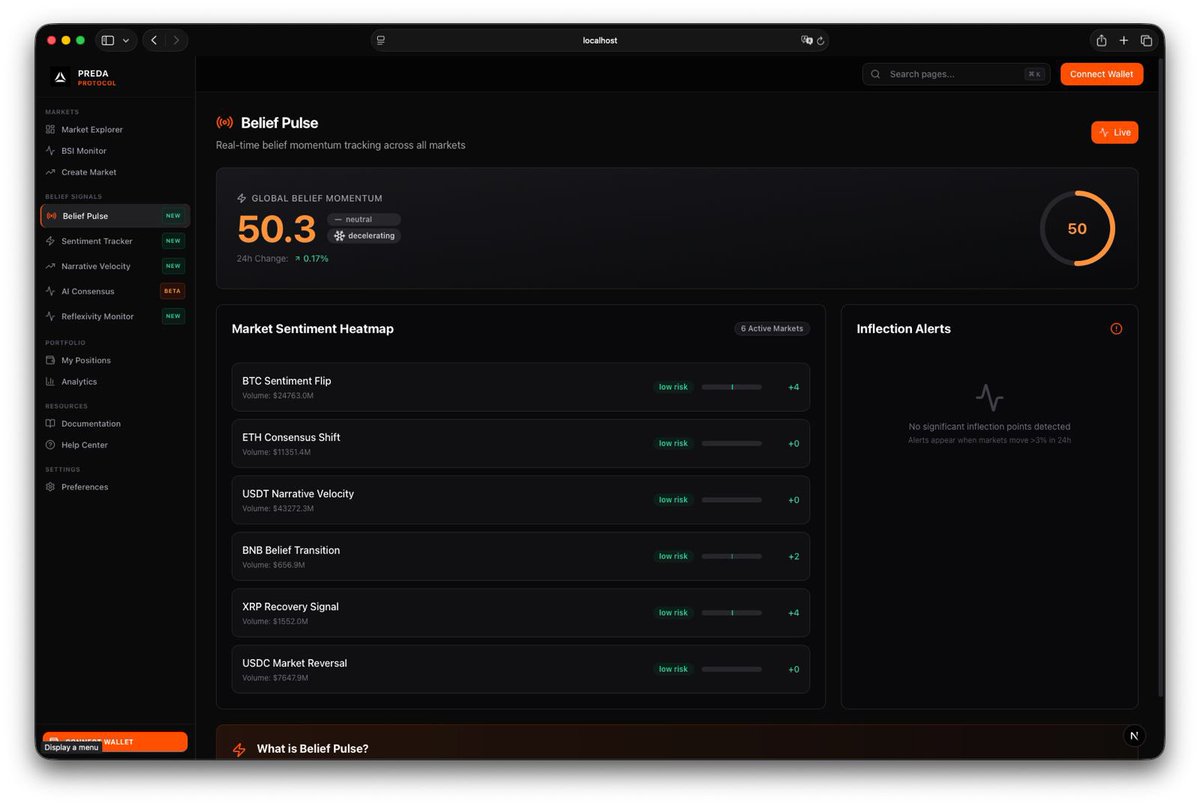Select the USDT Narrative Velocity row
Screen dimensions: 1200x806
(521, 500)
